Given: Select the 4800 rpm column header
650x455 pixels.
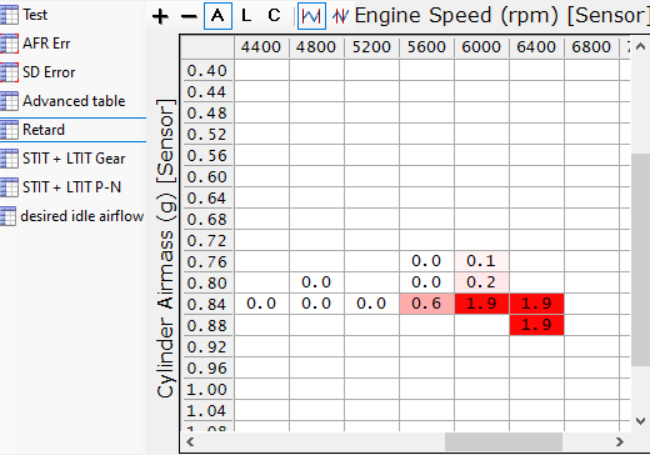Looking at the screenshot, I should coord(316,47).
